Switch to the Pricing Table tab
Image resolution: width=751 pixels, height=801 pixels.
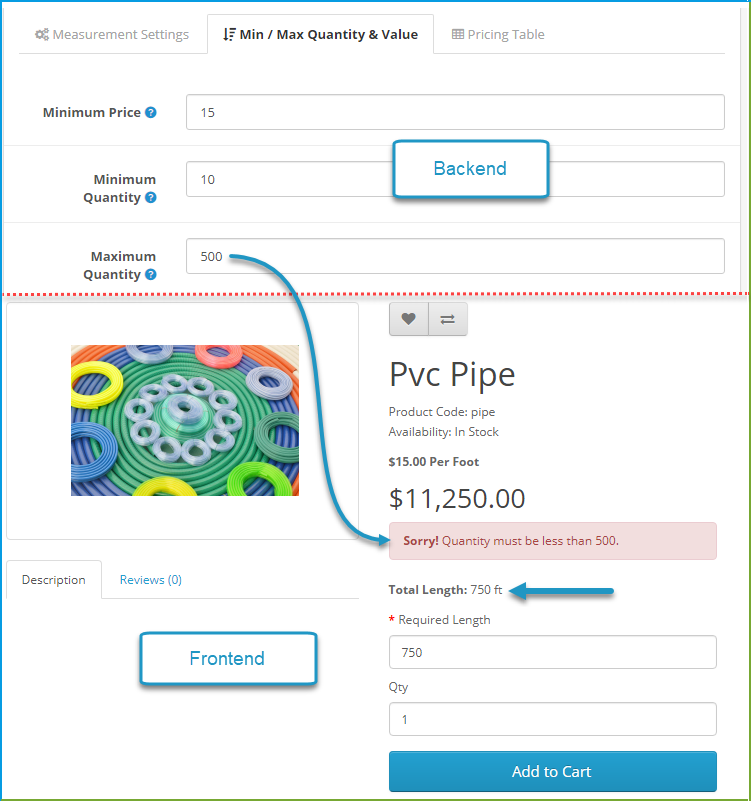(498, 34)
